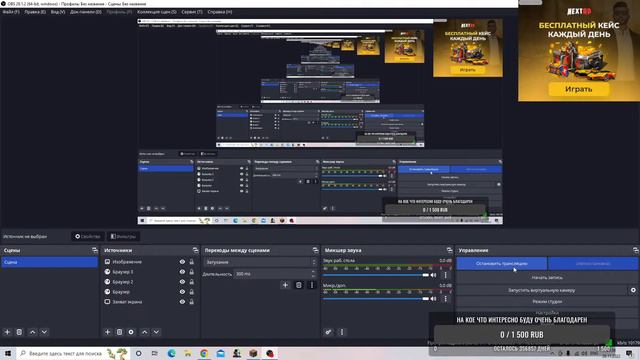Undock the Микшер звука panel icon
This screenshot has width=640, height=360.
(449, 250)
